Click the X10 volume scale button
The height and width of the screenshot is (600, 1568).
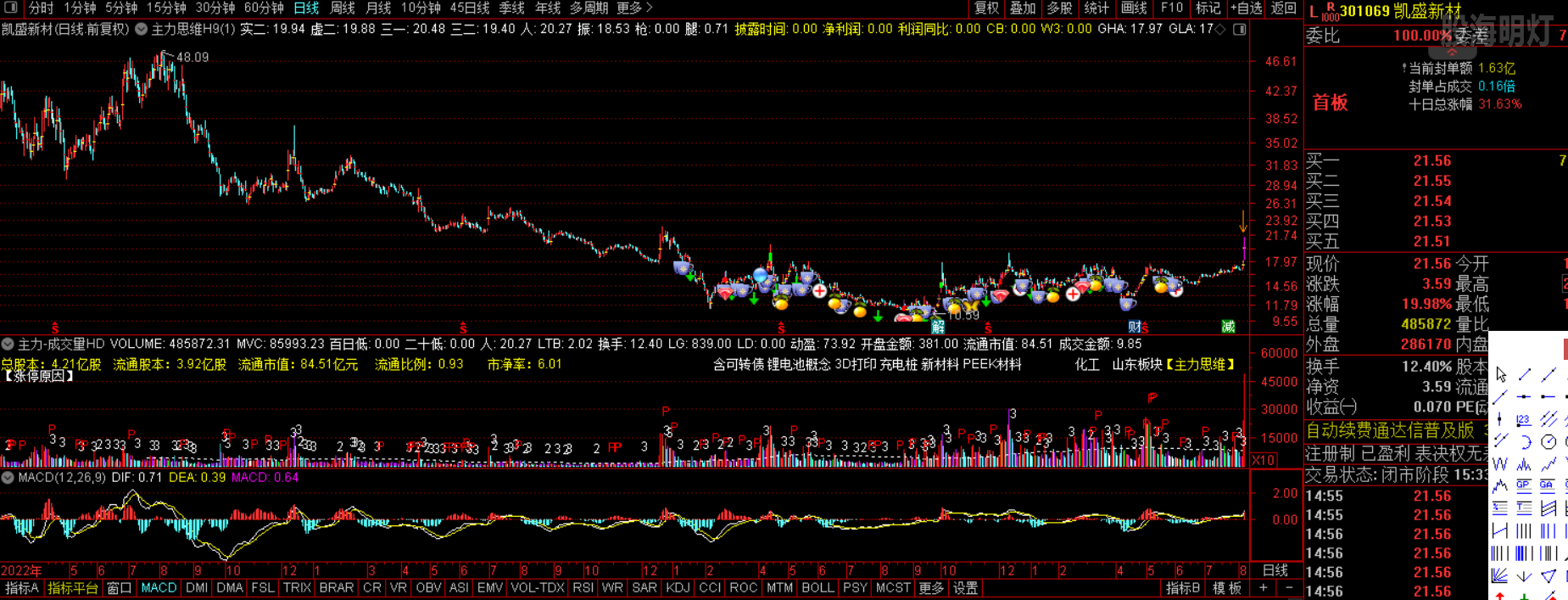[1264, 460]
